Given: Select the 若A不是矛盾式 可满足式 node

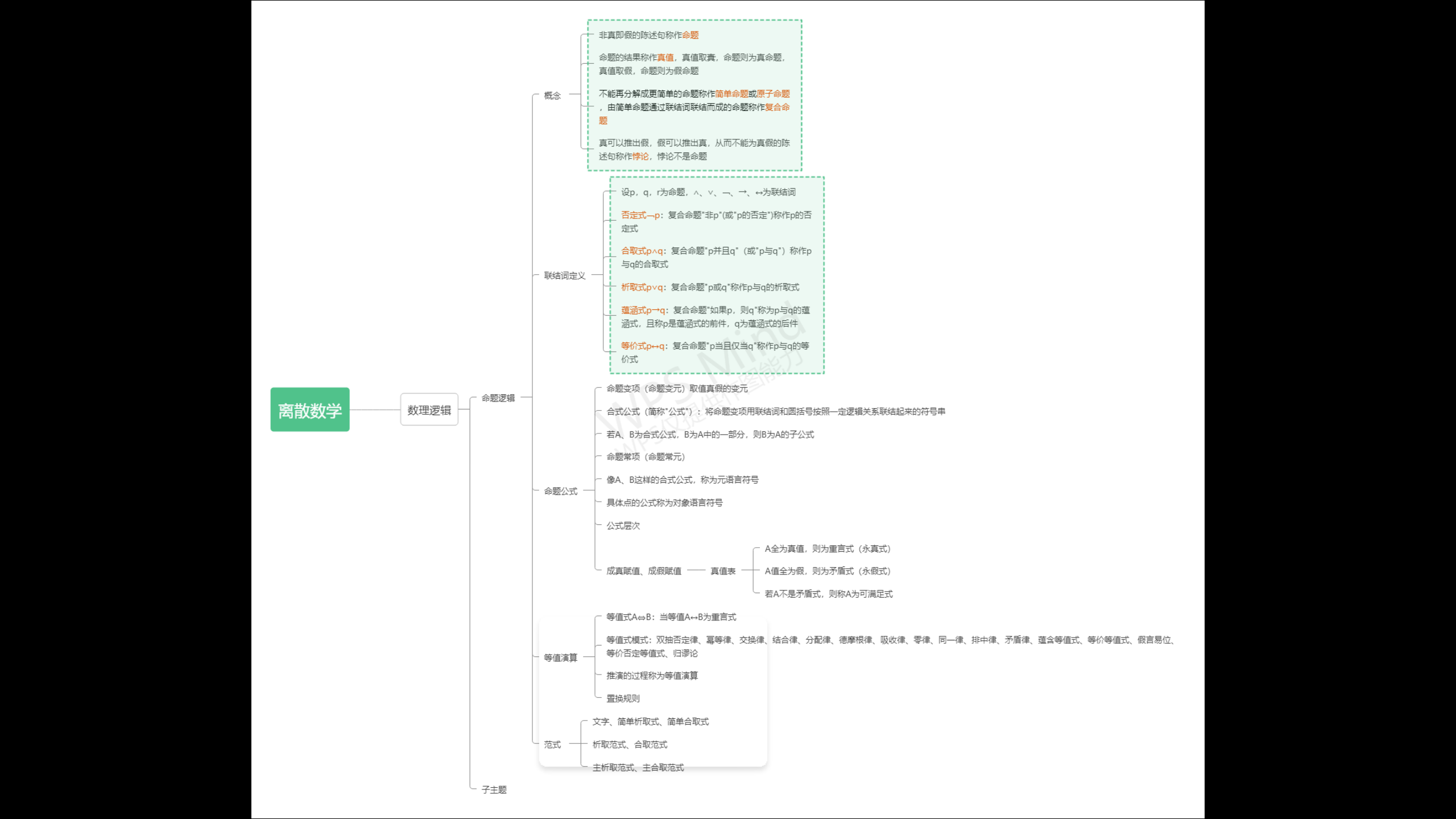Looking at the screenshot, I should [828, 594].
